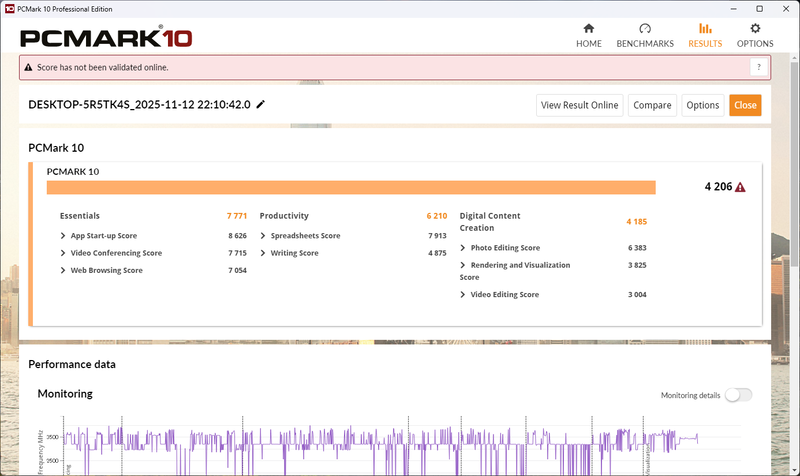Click the scrollbar up arrow
Screen dimensions: 800x476
pos(794,58)
